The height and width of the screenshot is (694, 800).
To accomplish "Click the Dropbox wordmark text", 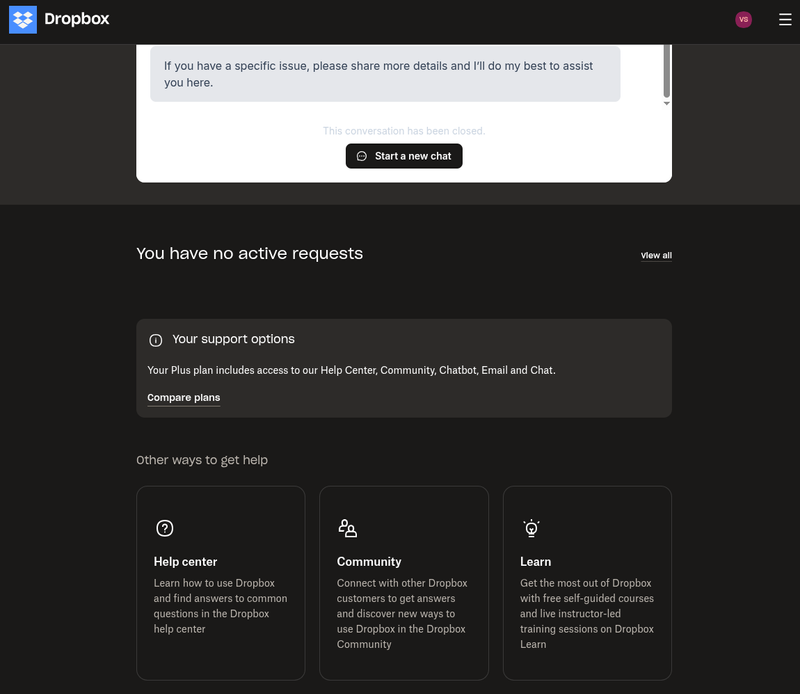I will [x=77, y=19].
